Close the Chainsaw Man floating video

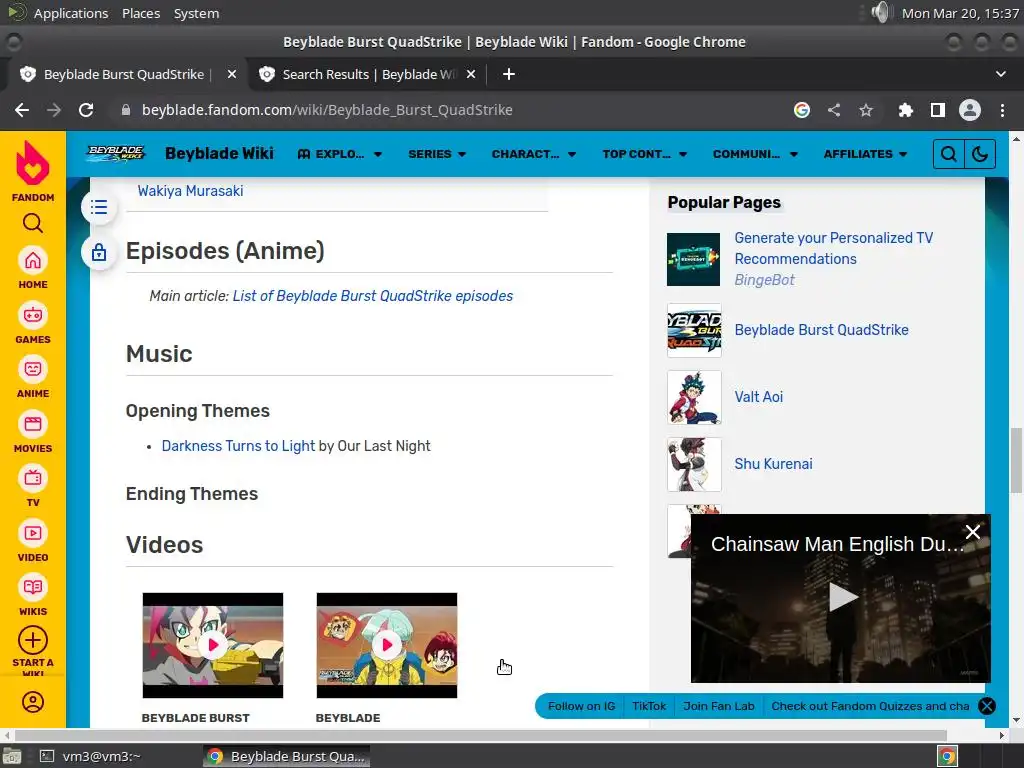click(x=972, y=532)
